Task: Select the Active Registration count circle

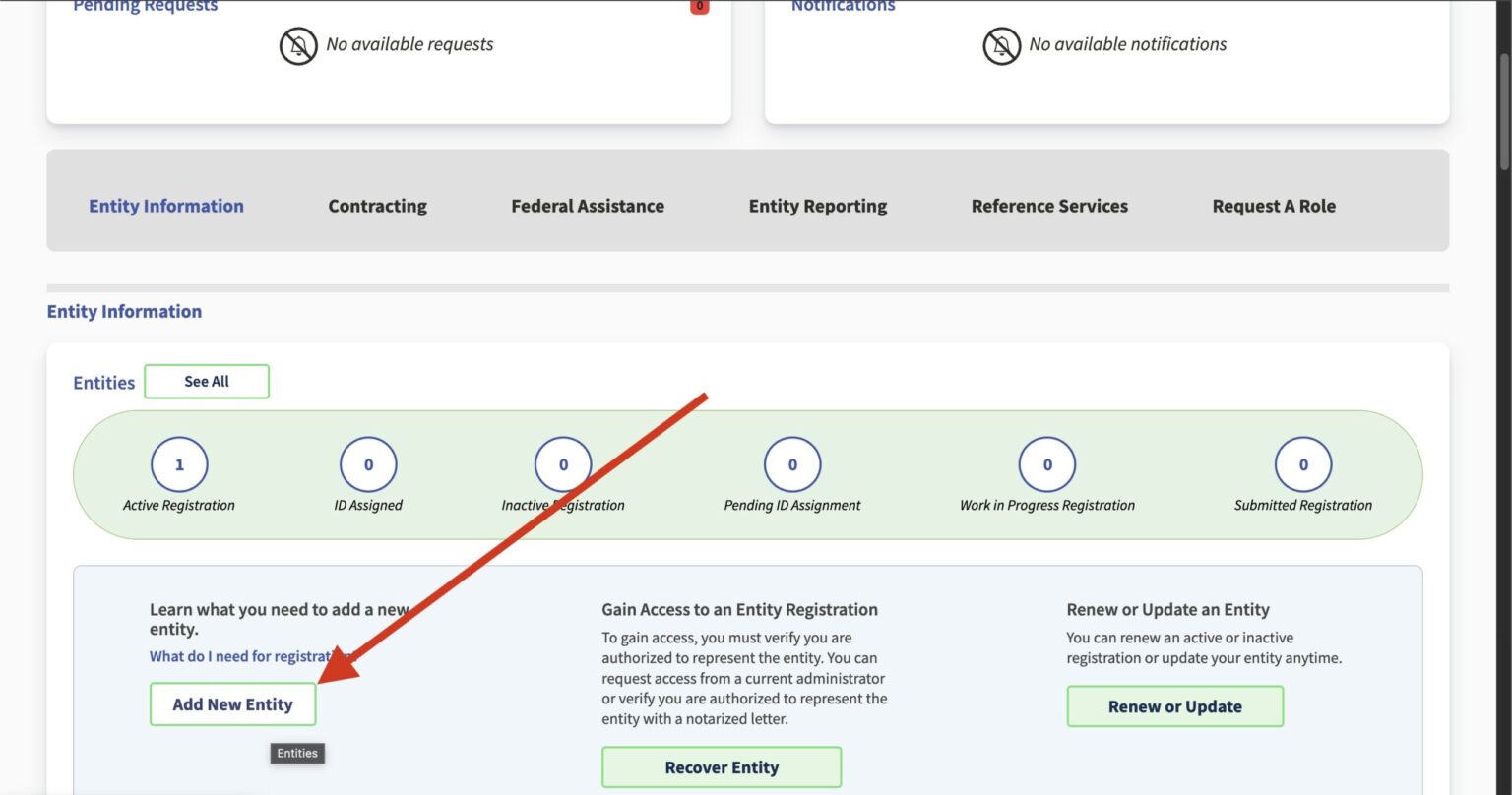Action: (x=179, y=464)
